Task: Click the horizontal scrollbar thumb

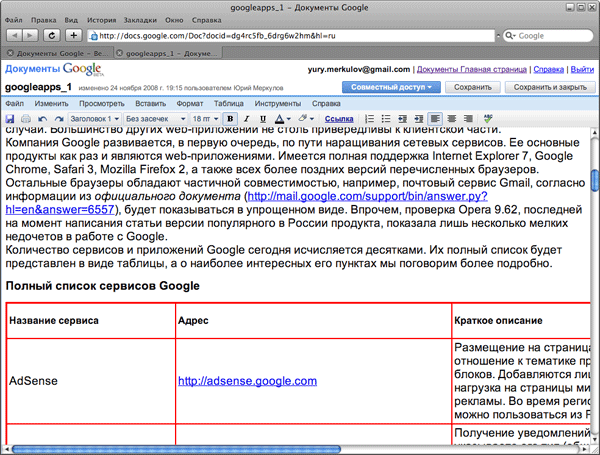Action: pyautogui.click(x=176, y=449)
